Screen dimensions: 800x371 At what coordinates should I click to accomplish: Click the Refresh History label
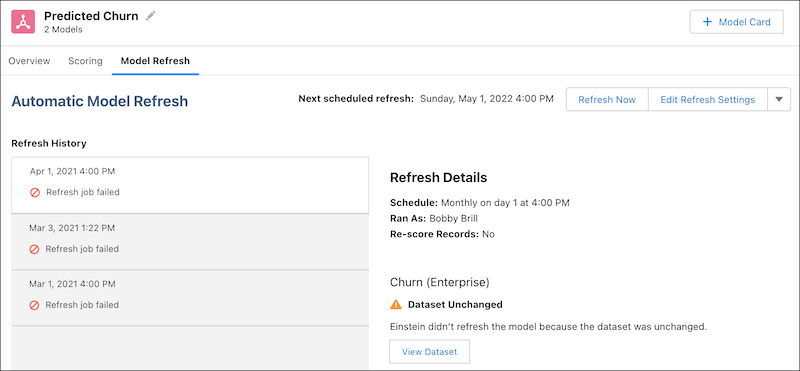(x=48, y=143)
